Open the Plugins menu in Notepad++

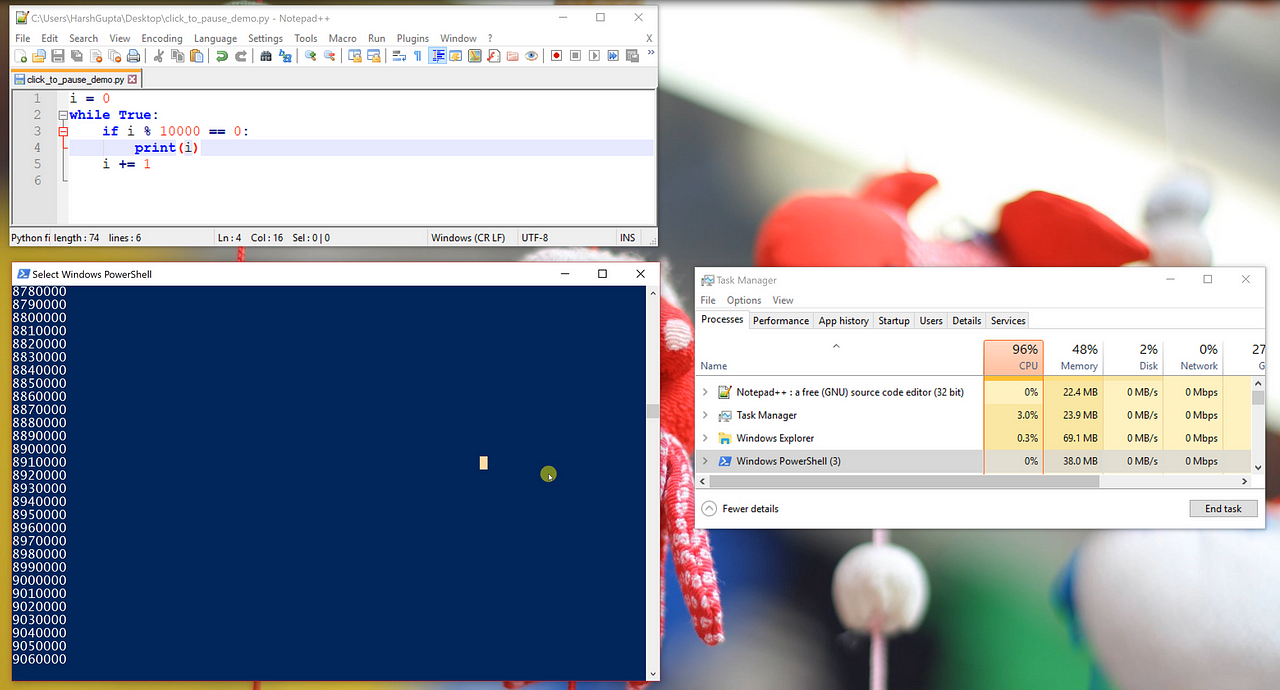click(413, 38)
